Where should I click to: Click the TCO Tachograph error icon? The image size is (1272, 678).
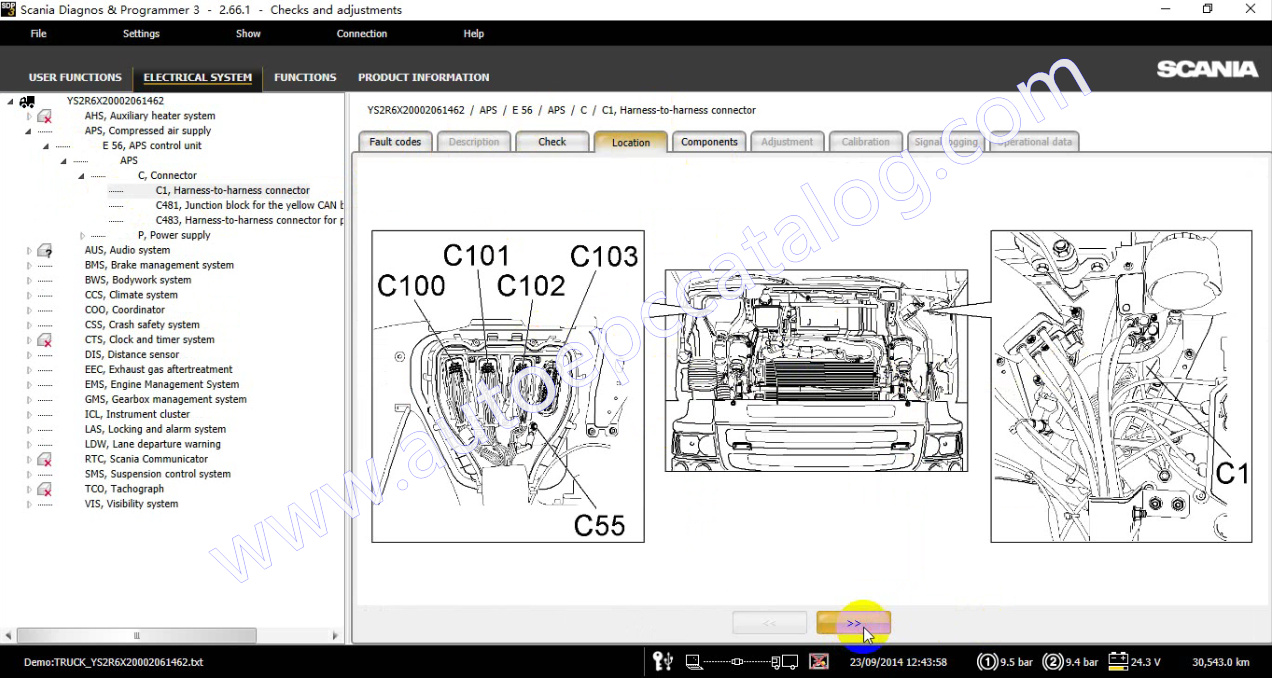(x=44, y=489)
